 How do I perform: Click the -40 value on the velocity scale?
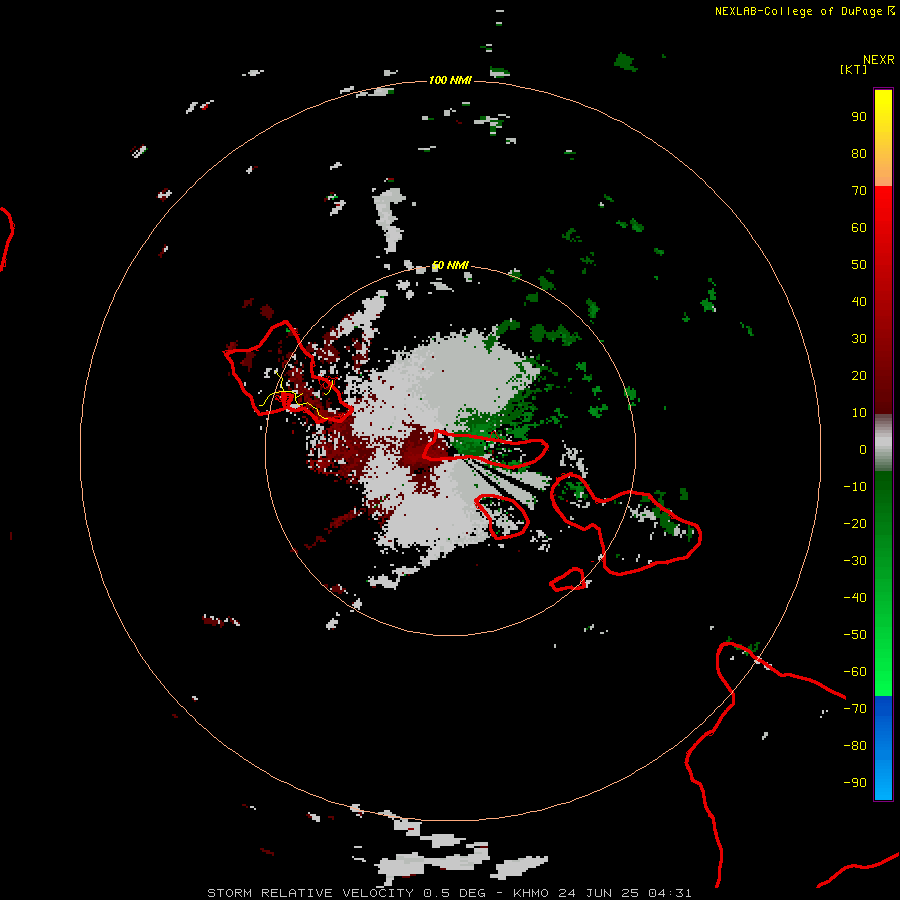coord(855,598)
